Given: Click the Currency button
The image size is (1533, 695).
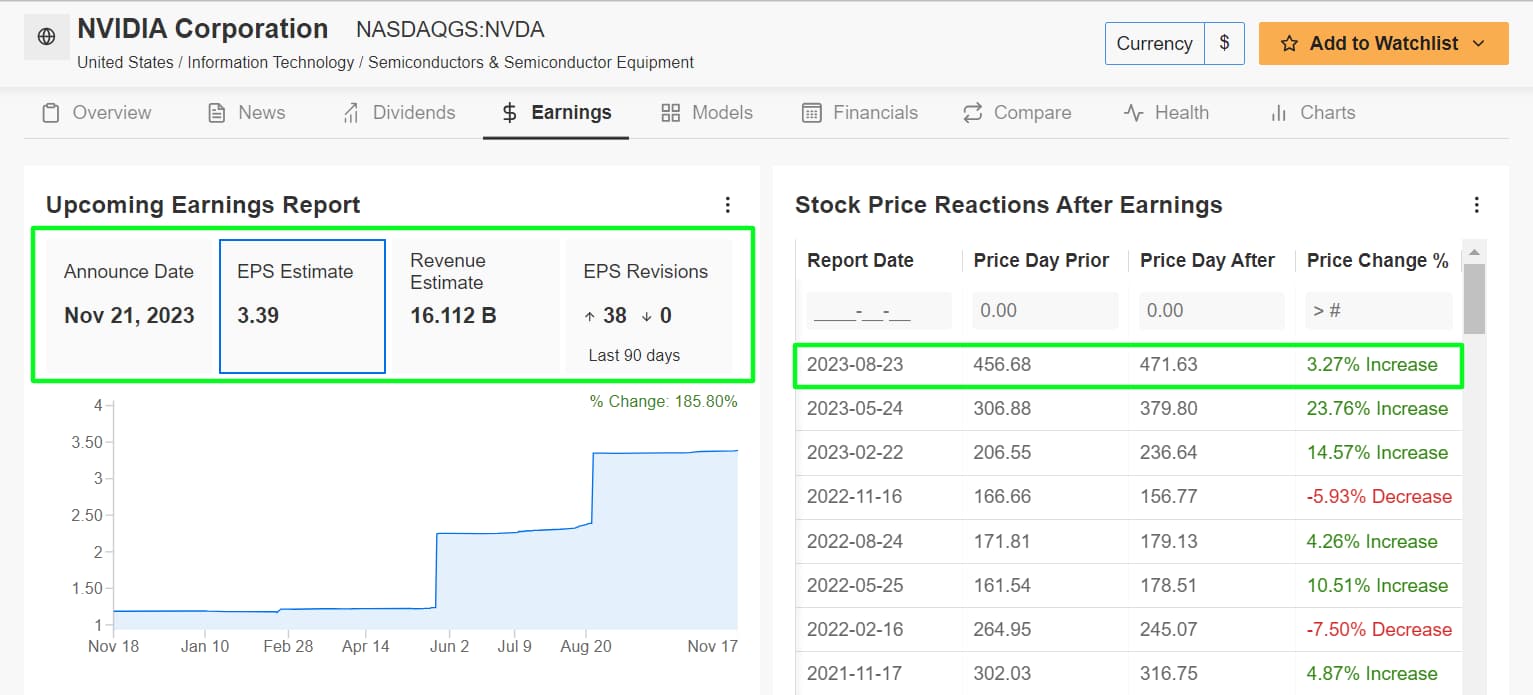Looking at the screenshot, I should coord(1154,44).
